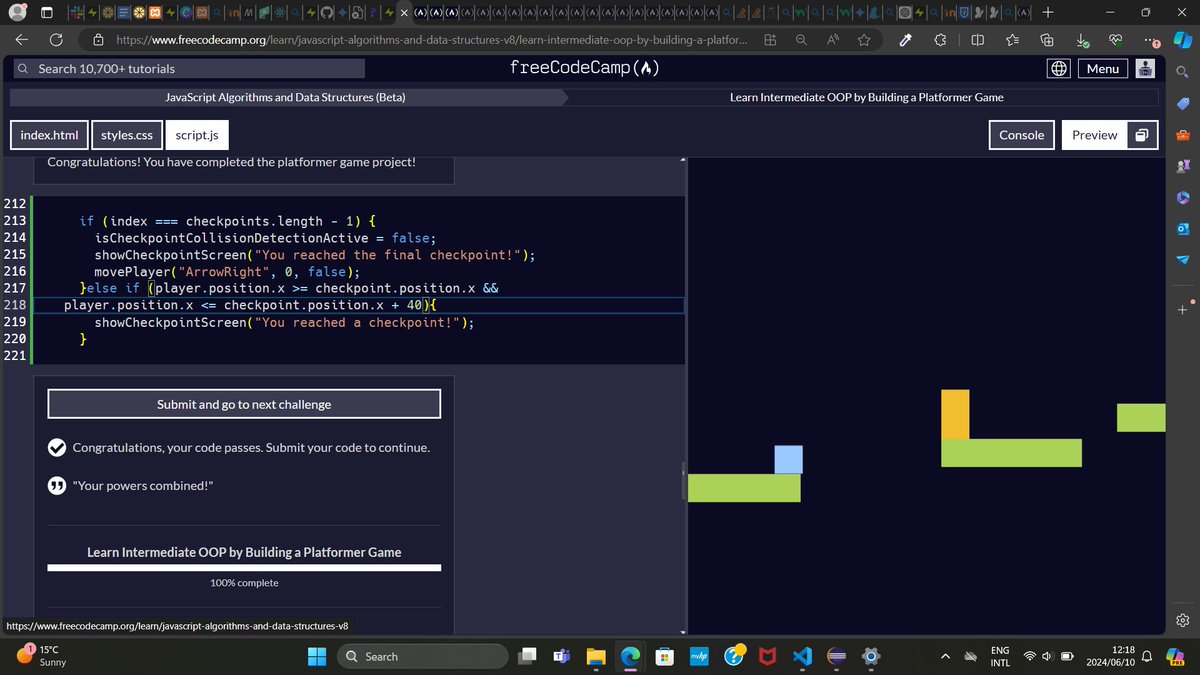The image size is (1200, 675).
Task: Change language with the globe icon
Action: point(1060,69)
